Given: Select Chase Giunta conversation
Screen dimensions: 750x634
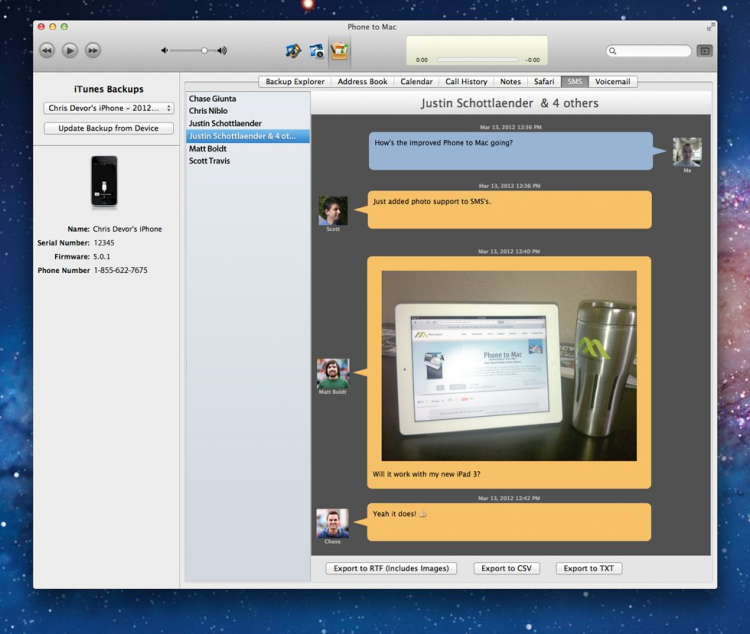Looking at the screenshot, I should (212, 99).
